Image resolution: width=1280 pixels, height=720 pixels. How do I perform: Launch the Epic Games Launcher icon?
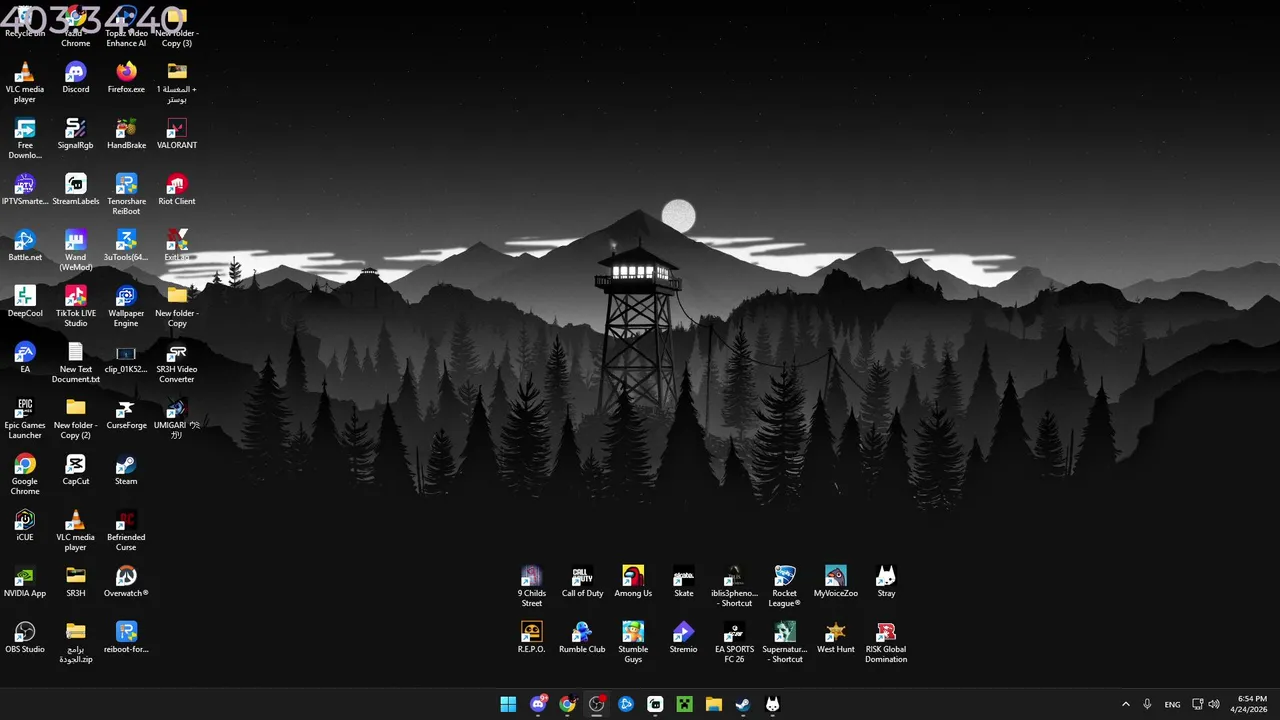coord(25,419)
